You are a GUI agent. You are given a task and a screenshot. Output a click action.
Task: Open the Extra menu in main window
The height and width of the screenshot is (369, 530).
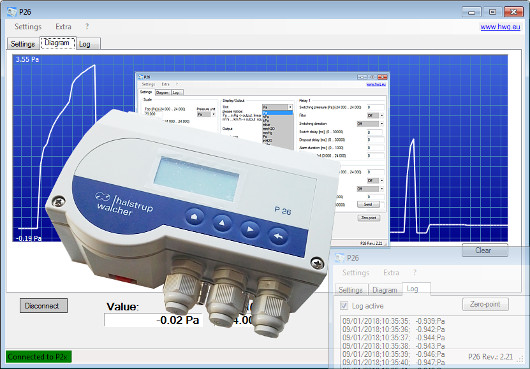click(x=63, y=26)
